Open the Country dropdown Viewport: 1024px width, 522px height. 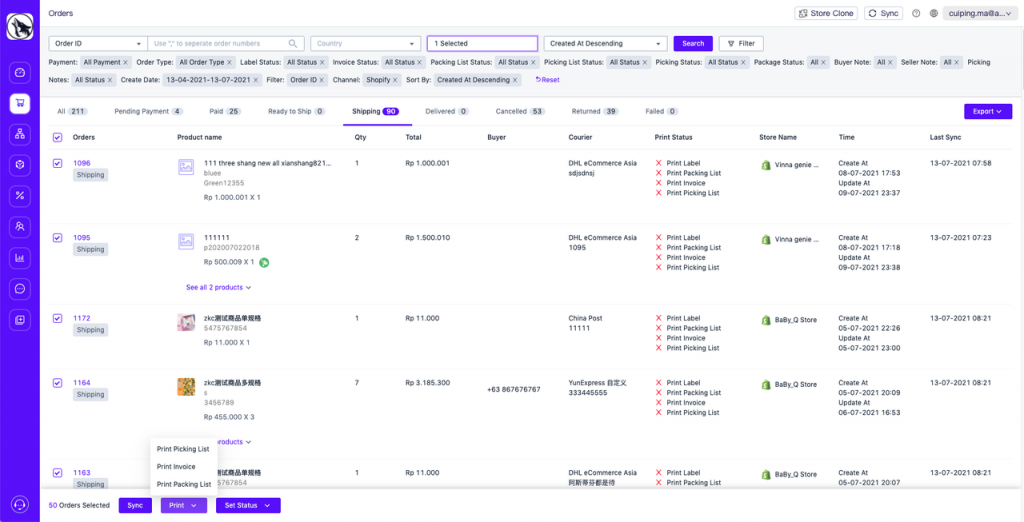coord(366,44)
